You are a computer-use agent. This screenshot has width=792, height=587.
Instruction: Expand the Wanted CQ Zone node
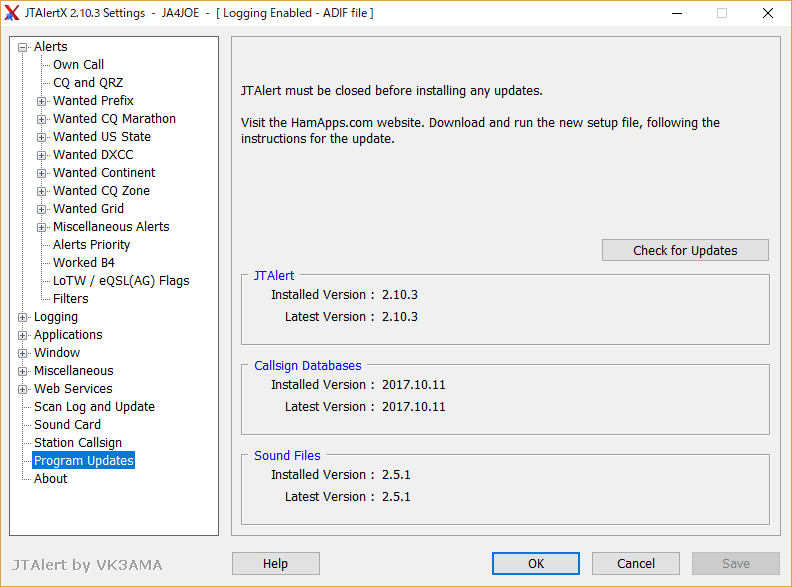point(41,191)
